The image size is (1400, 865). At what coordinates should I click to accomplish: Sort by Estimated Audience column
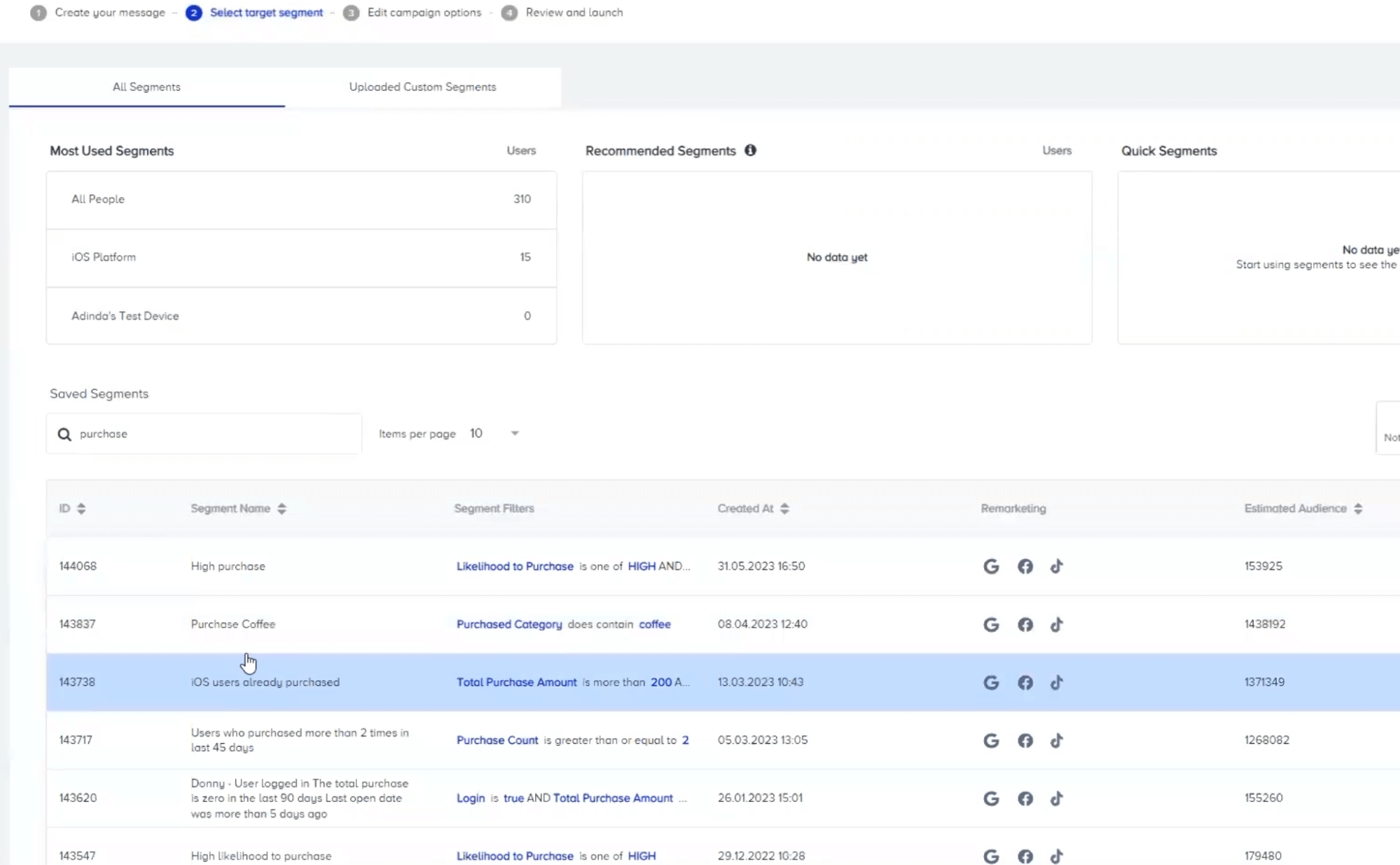1358,508
